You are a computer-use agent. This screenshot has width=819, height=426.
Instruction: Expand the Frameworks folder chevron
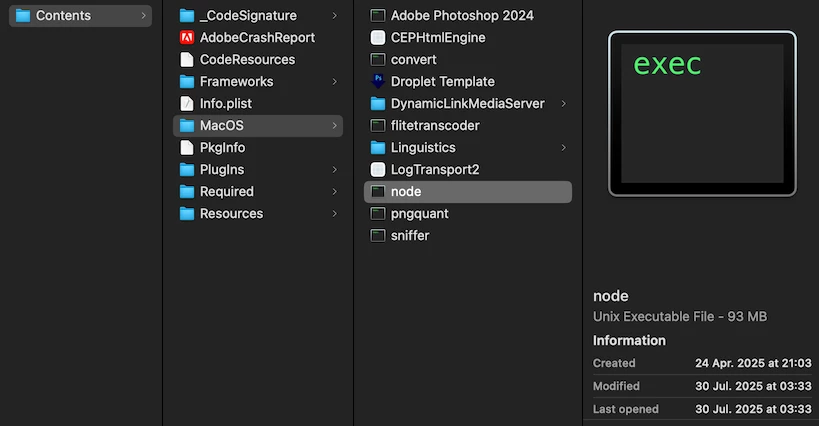click(334, 82)
